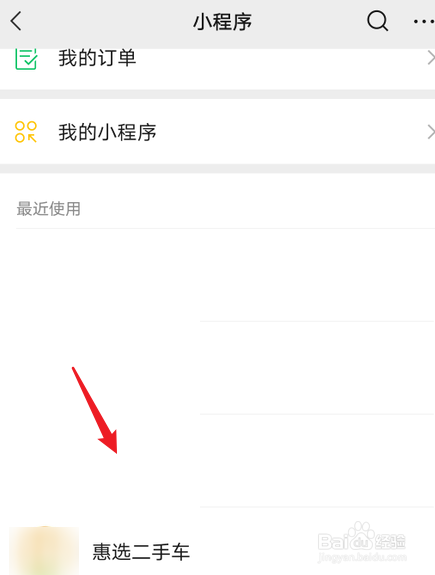Launch 惠选二手车 by its name text
Image resolution: width=435 pixels, height=575 pixels.
point(141,552)
